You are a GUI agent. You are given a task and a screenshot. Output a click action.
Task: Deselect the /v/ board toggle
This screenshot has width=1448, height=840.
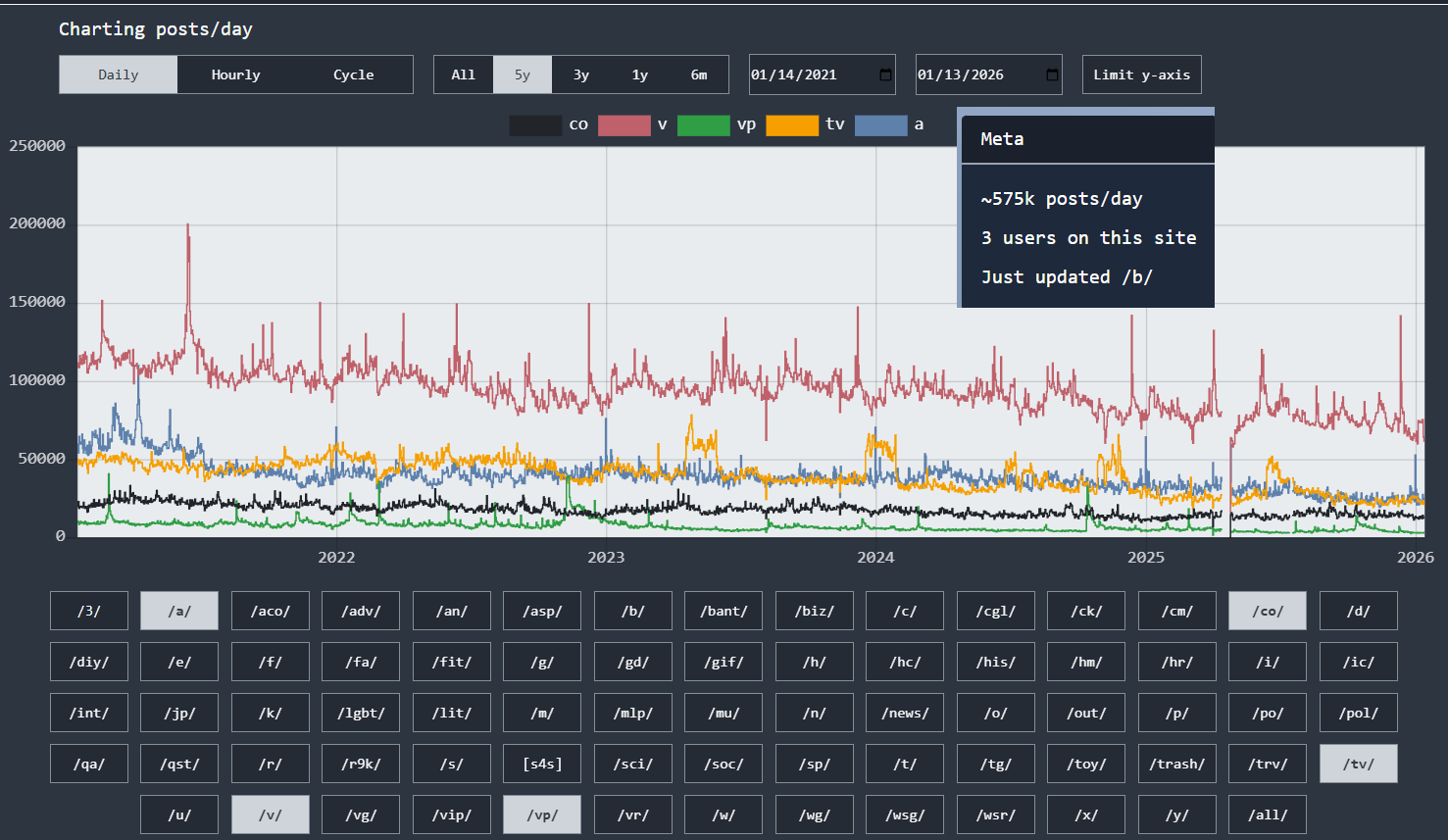271,815
